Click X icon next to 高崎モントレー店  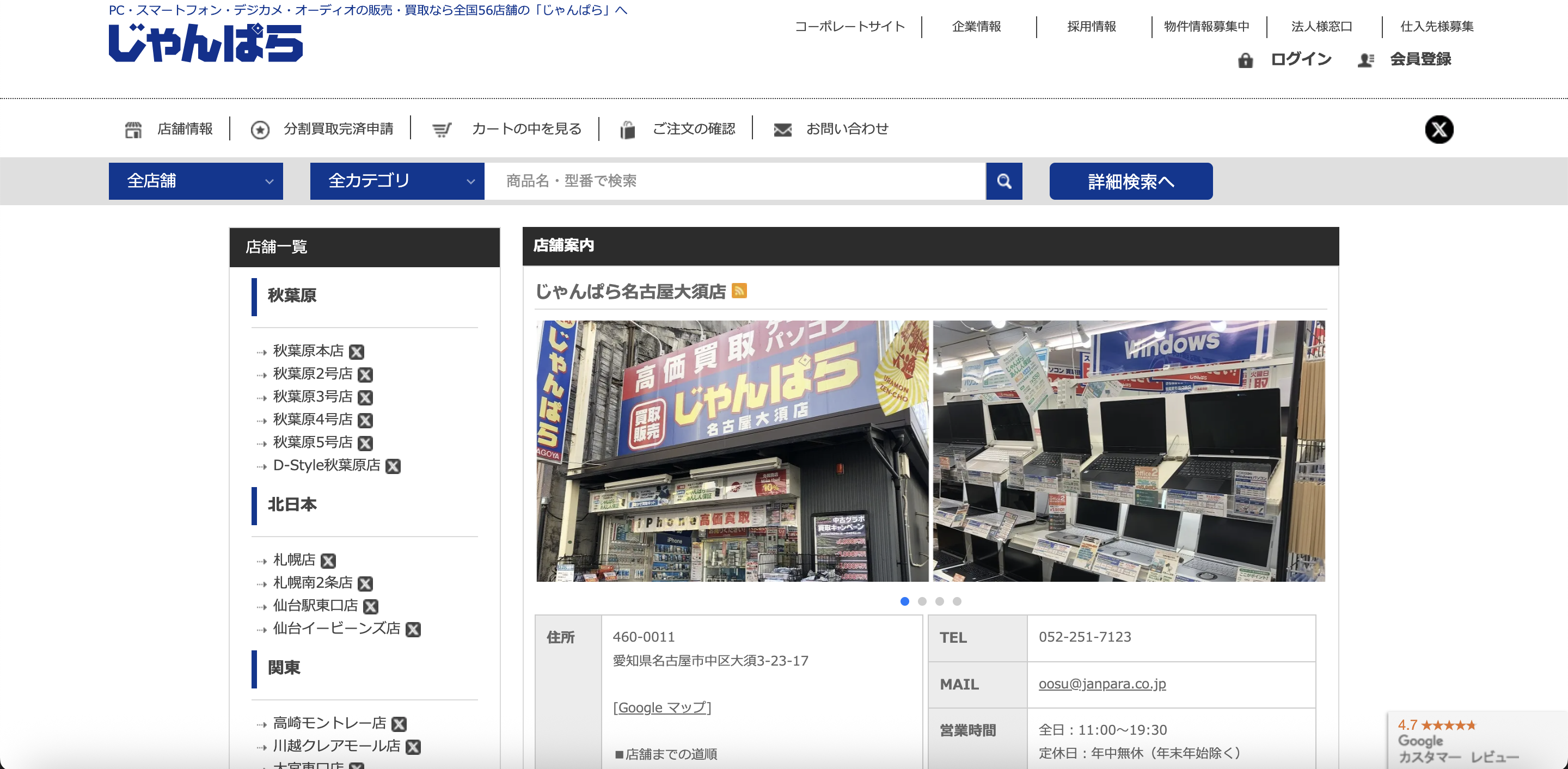[x=399, y=724]
